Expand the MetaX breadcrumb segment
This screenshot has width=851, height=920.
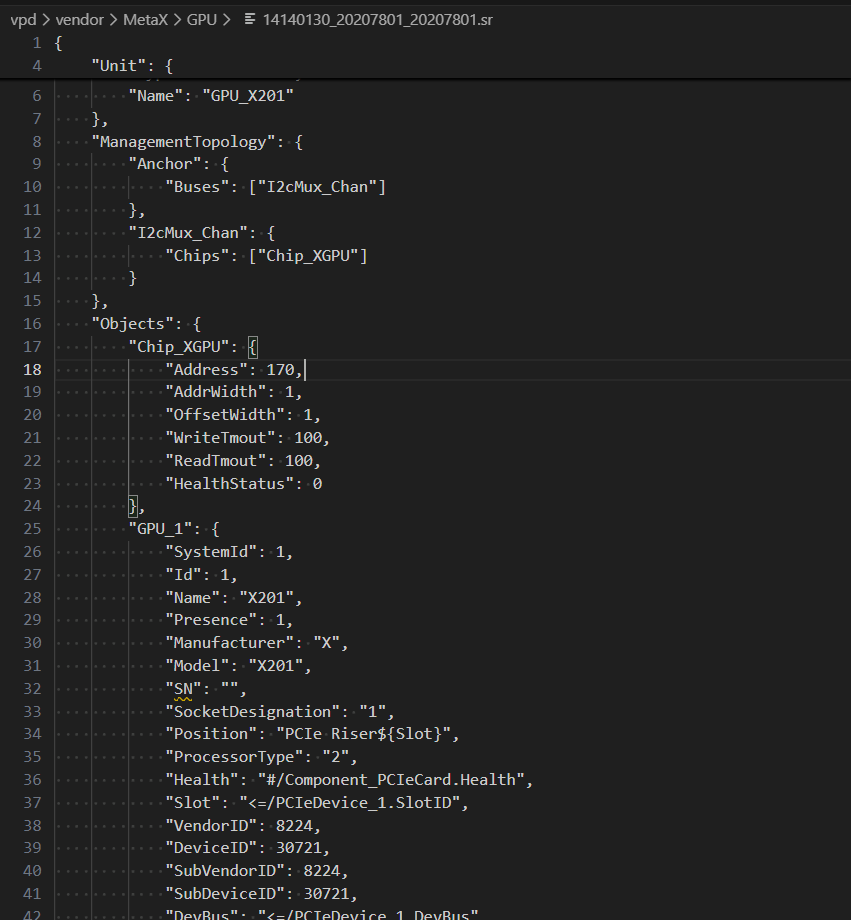click(x=145, y=19)
